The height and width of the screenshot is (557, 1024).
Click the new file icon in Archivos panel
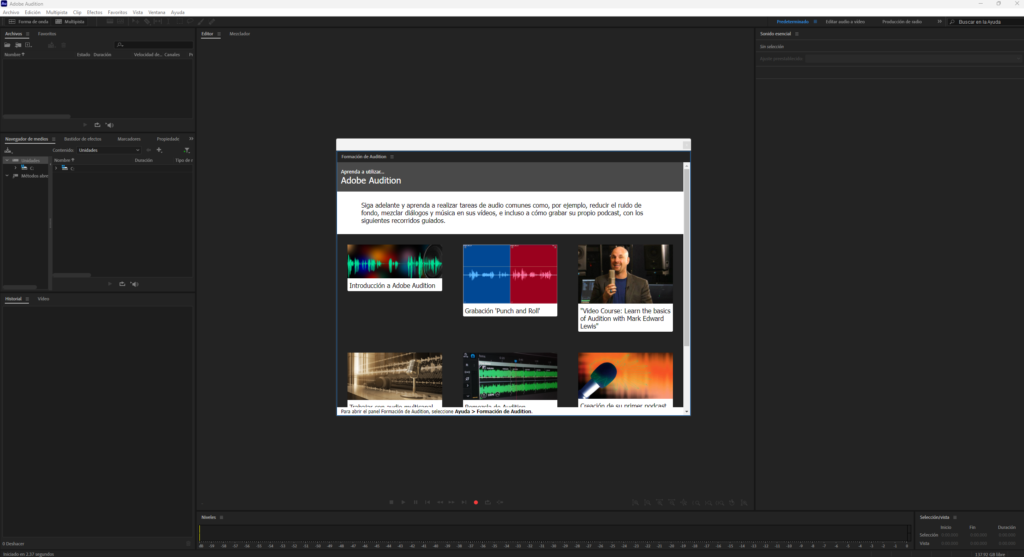pyautogui.click(x=28, y=45)
